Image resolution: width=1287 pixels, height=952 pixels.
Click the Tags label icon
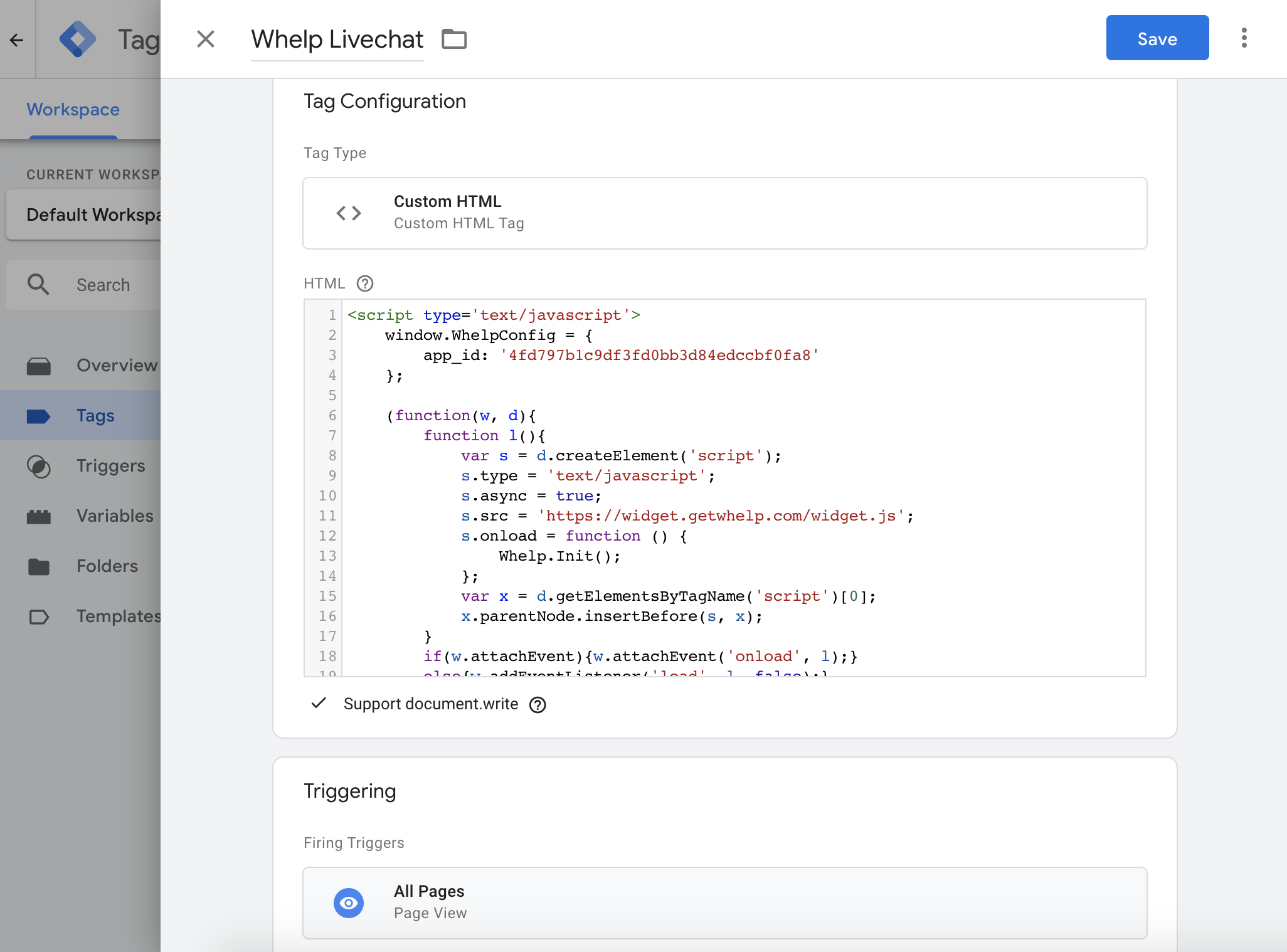click(x=39, y=416)
